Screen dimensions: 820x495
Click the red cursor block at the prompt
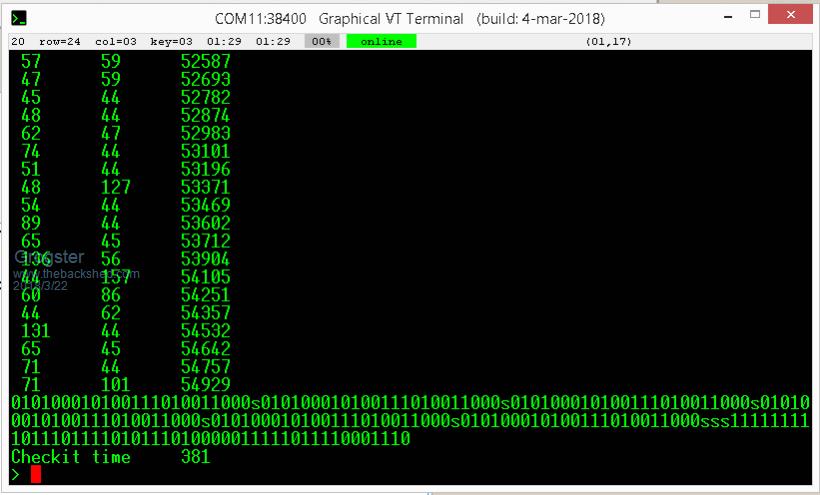[x=36, y=474]
